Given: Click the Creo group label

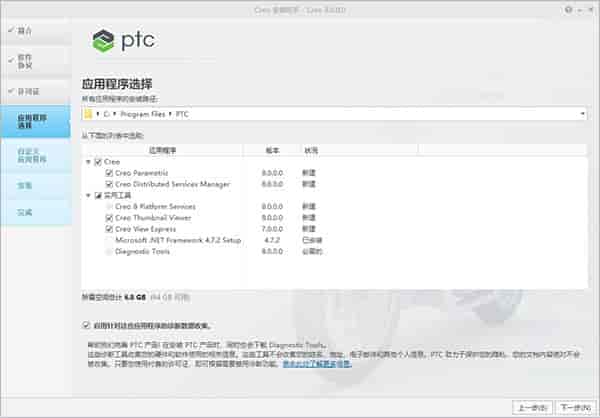Looking at the screenshot, I should [112, 162].
